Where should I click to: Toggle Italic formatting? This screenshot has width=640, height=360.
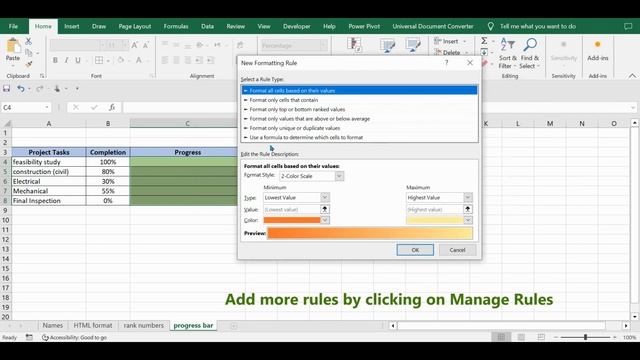coord(66,60)
